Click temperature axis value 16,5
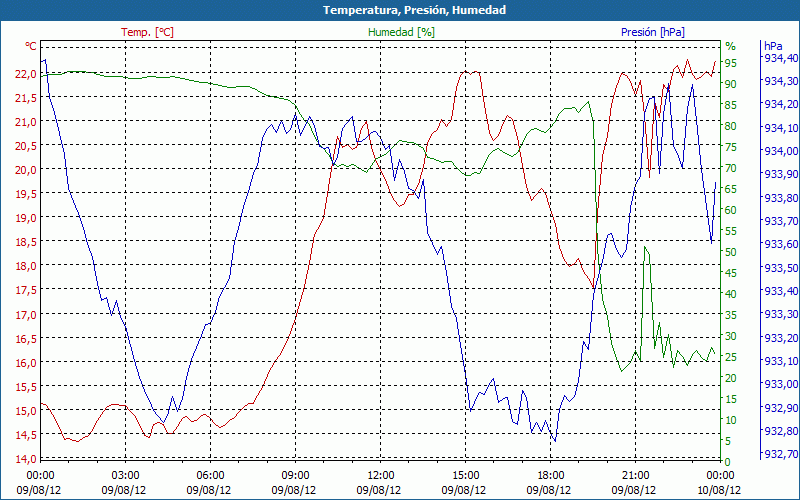The width and height of the screenshot is (800, 500). 26,339
